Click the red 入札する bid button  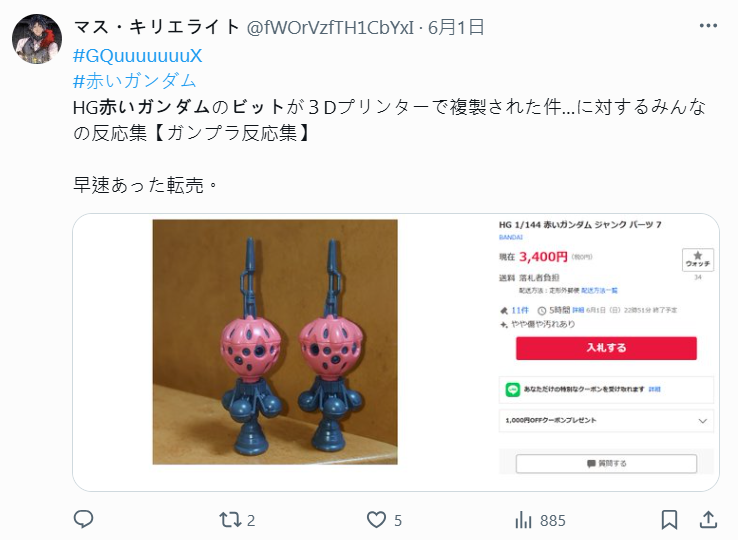(606, 348)
